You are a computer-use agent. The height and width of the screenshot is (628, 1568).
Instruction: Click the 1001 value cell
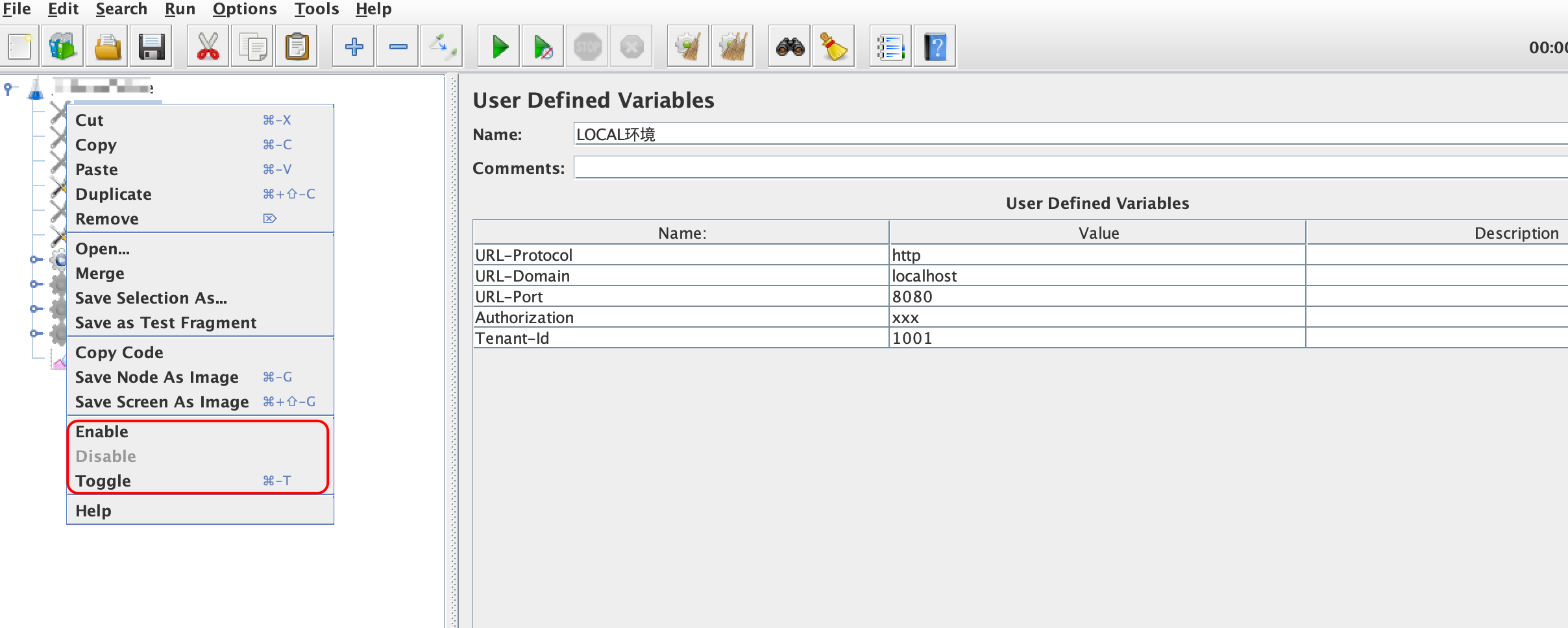click(1098, 338)
